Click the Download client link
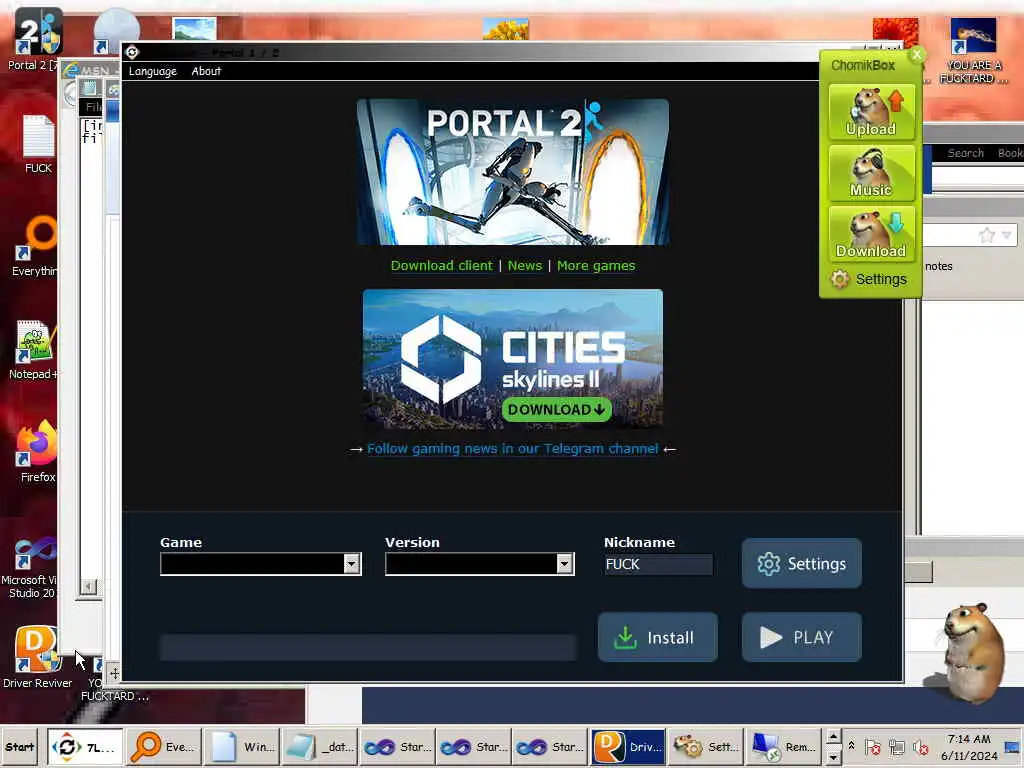 [441, 266]
